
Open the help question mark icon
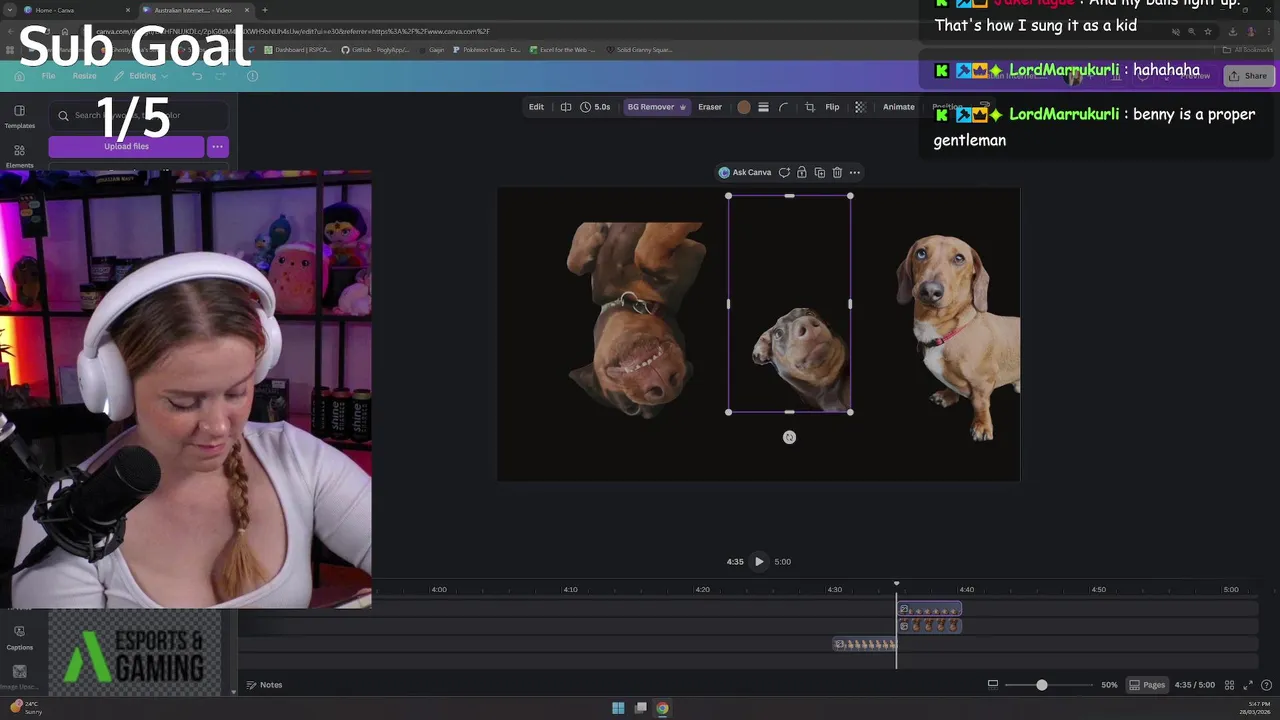click(1265, 685)
